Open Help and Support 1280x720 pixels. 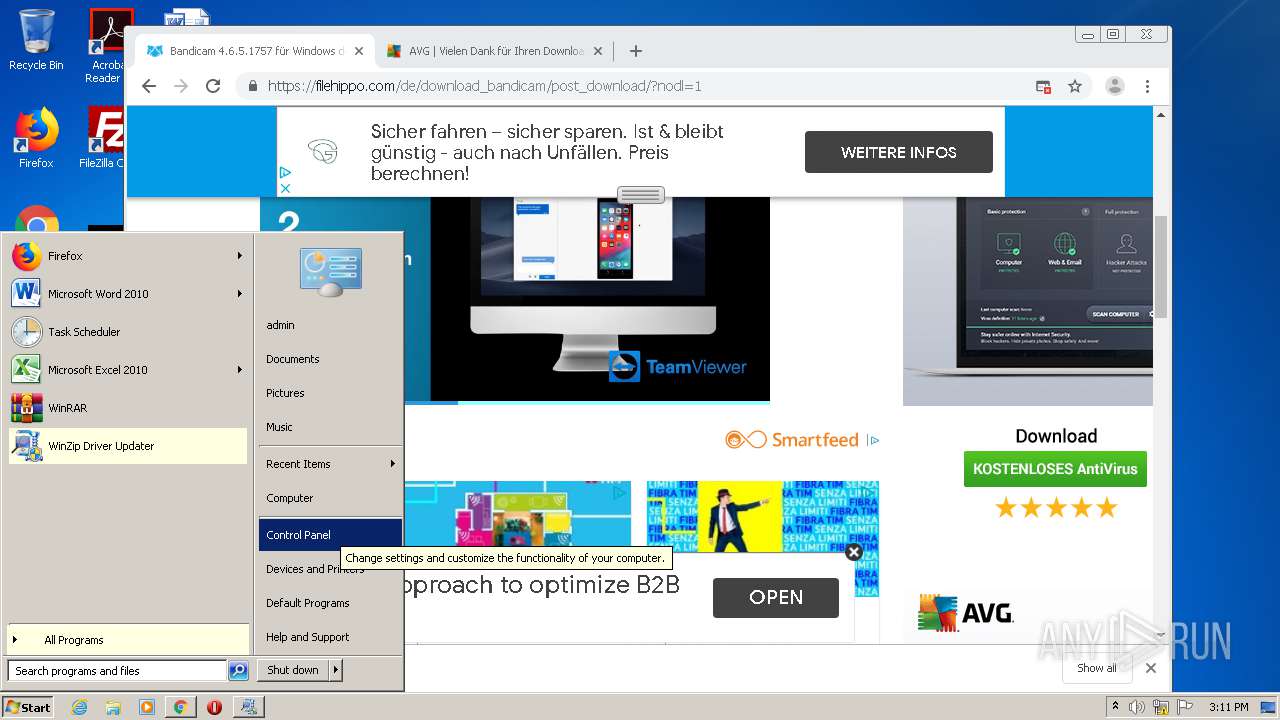coord(330,637)
